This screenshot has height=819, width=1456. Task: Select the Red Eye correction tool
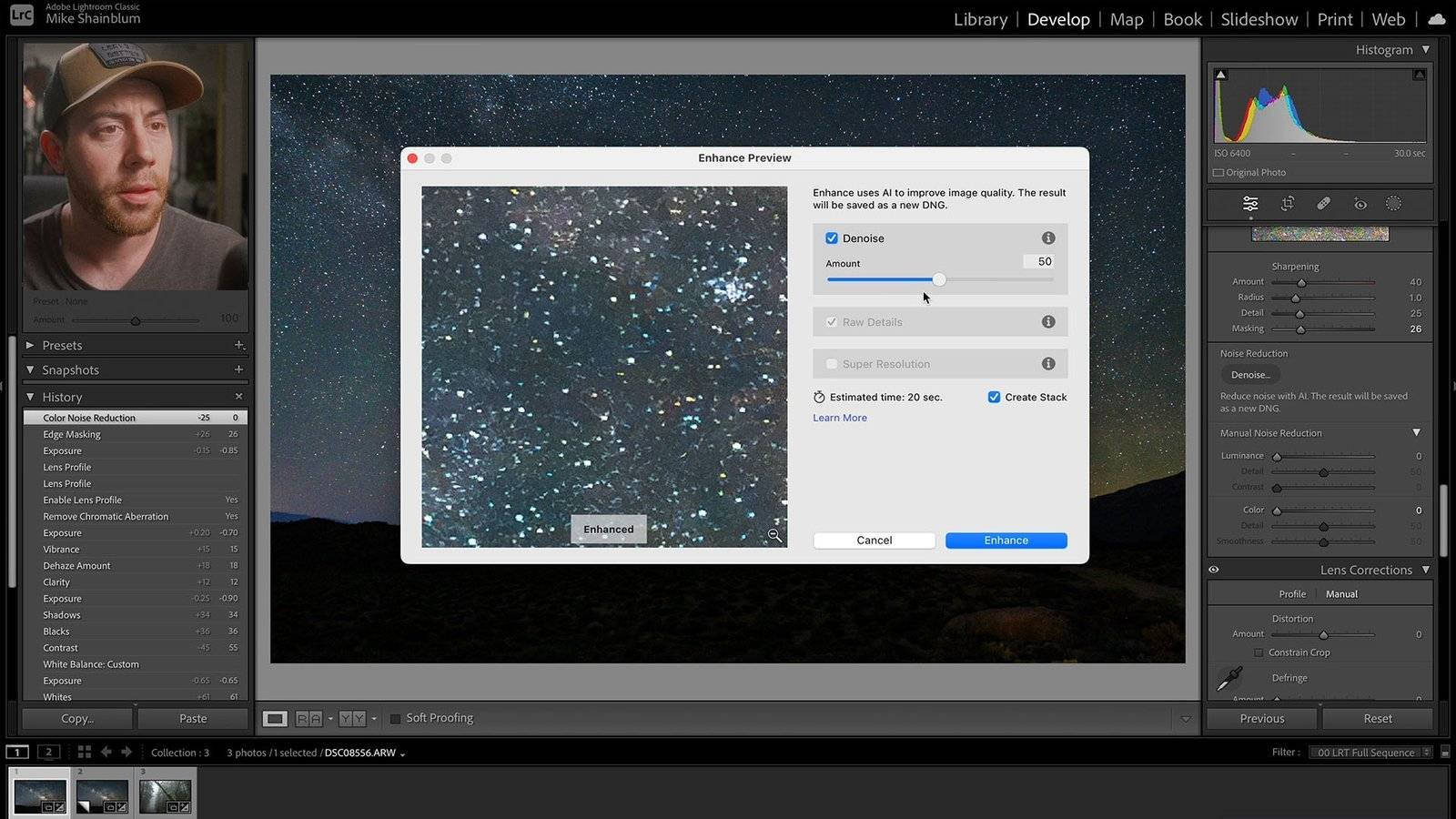click(x=1360, y=204)
